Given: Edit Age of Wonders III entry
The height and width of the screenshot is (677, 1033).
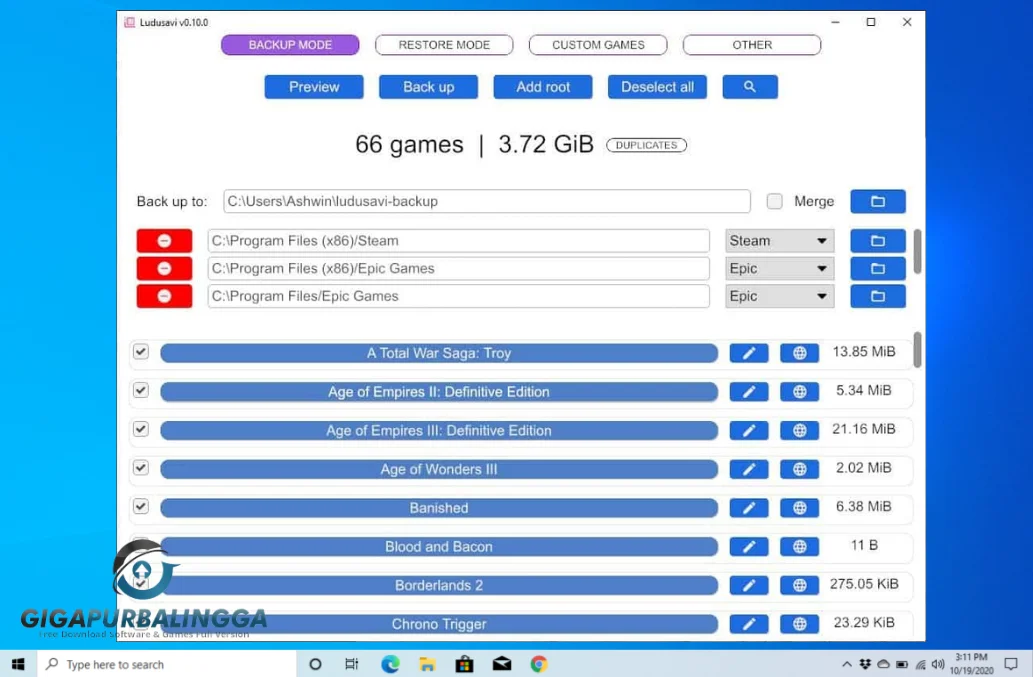Looking at the screenshot, I should 748,470.
